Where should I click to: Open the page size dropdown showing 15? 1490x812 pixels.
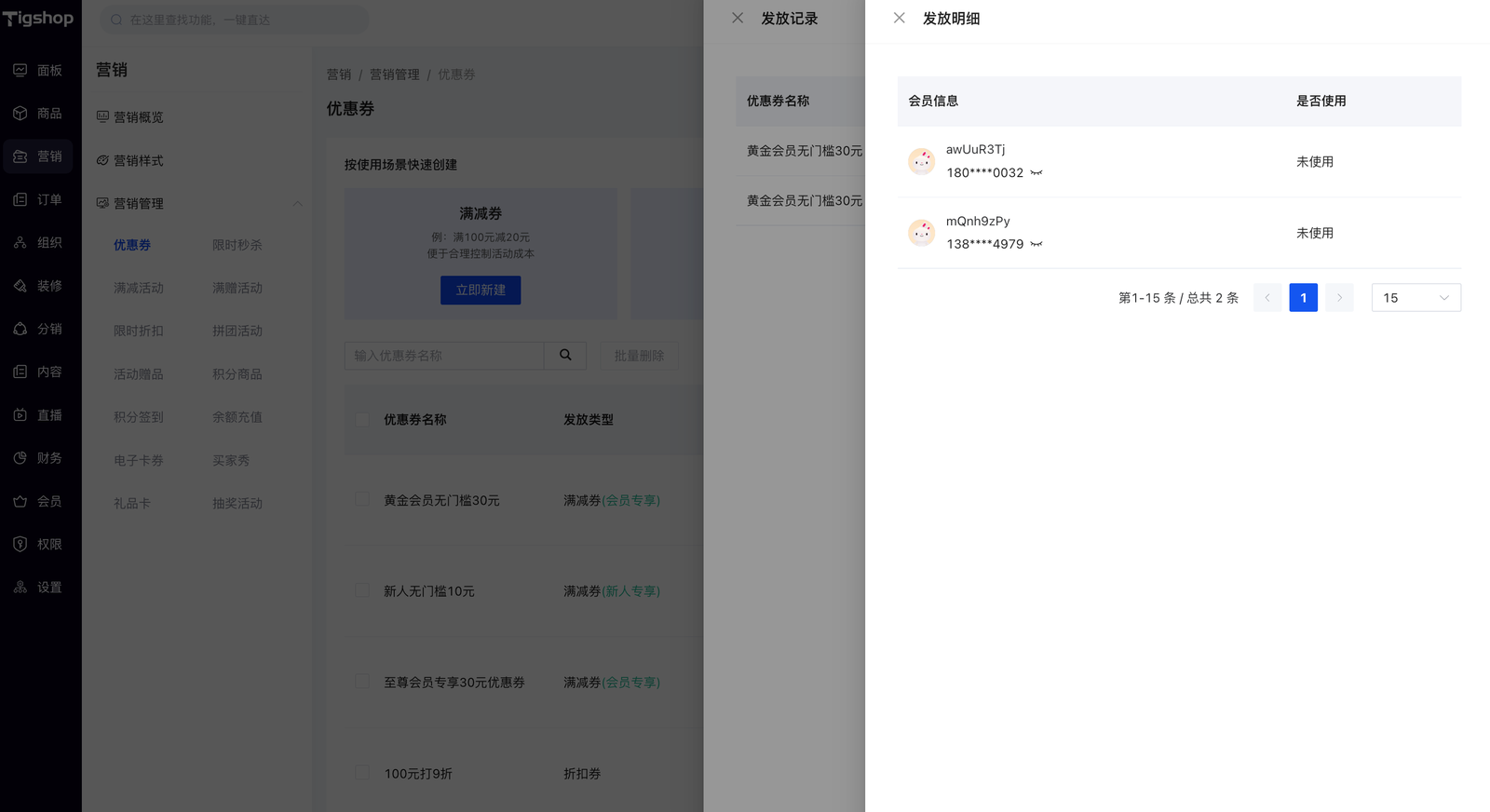pyautogui.click(x=1415, y=298)
